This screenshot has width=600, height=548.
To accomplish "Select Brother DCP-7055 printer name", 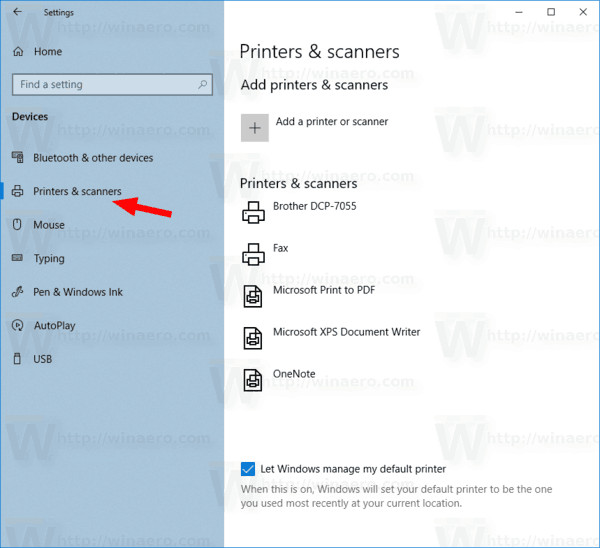I will click(315, 206).
